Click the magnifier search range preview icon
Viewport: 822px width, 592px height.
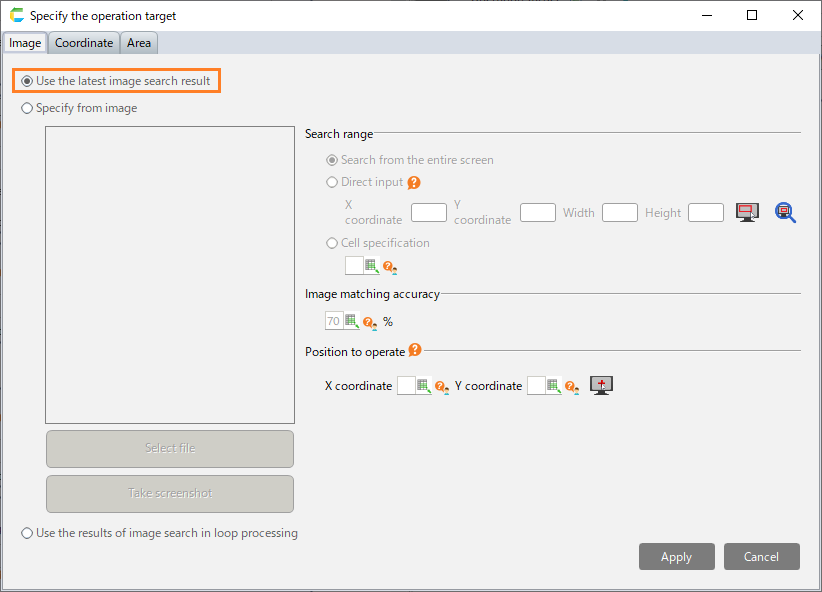point(785,212)
